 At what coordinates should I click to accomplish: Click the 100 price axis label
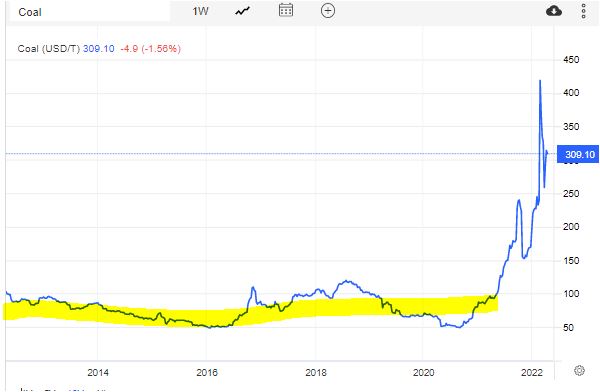click(x=571, y=294)
